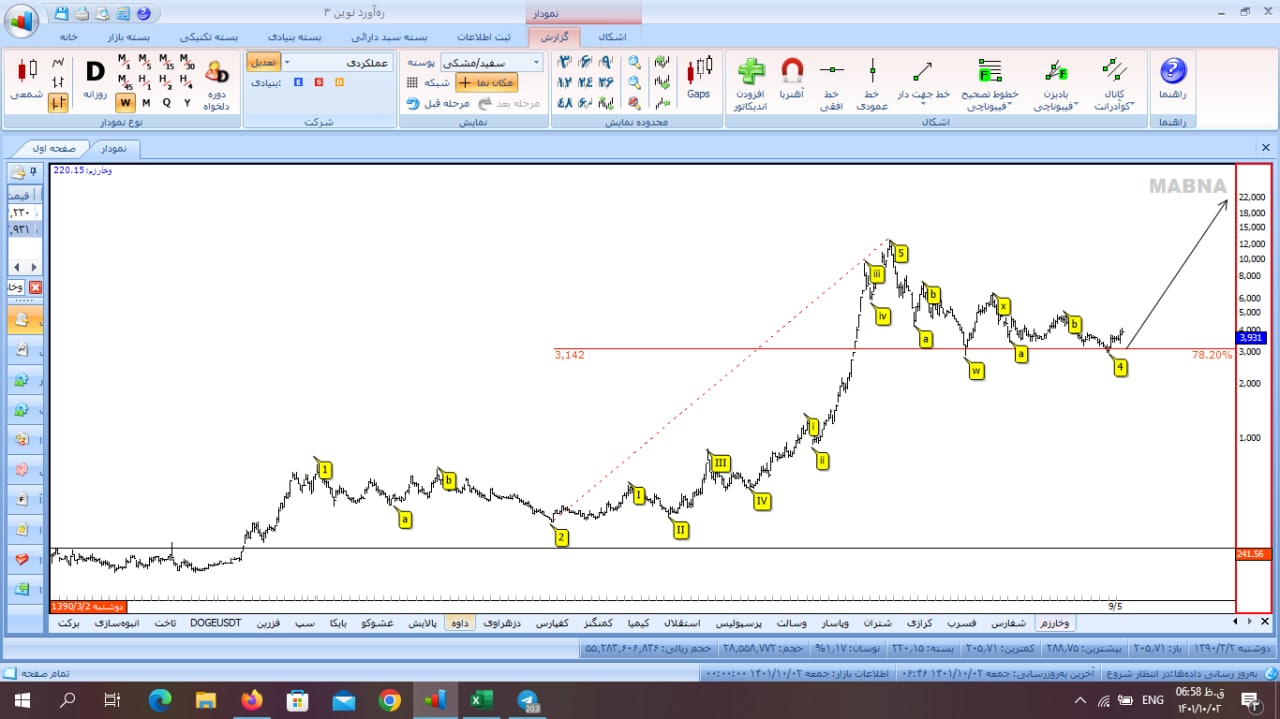Select the H4 four-hour timeframe
Image resolution: width=1280 pixels, height=719 pixels.
[x=188, y=82]
